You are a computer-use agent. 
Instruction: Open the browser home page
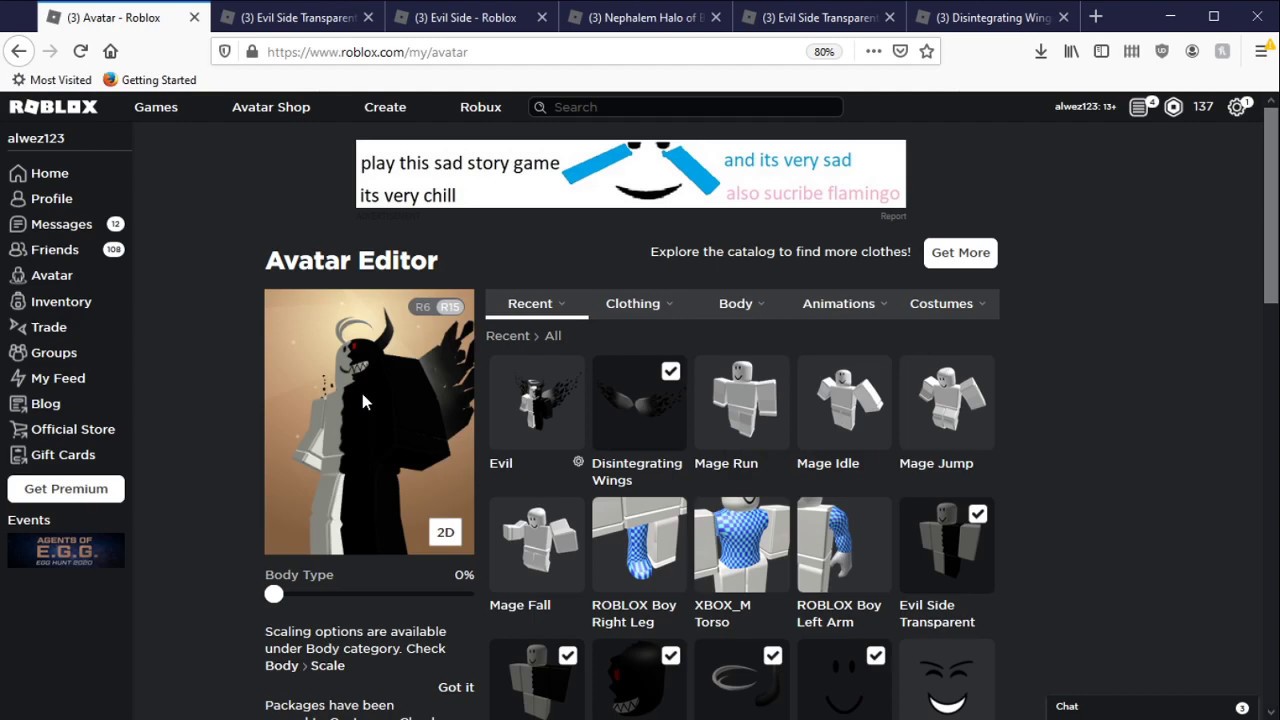(110, 51)
